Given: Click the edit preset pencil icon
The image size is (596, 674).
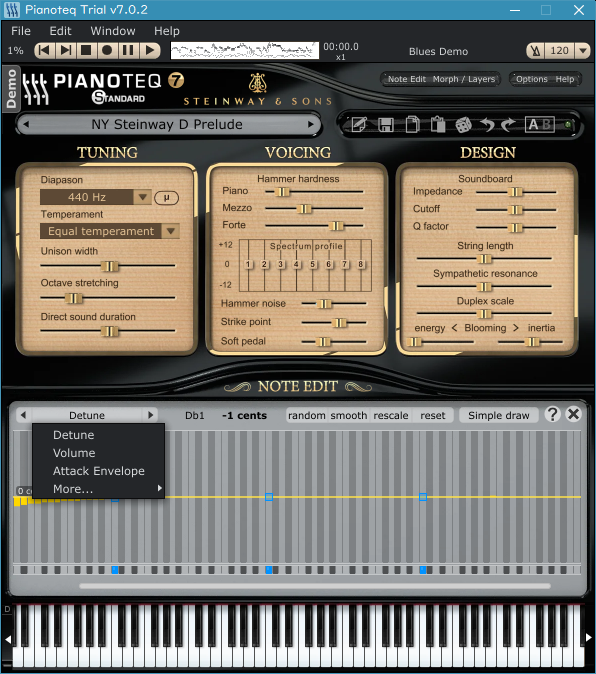Looking at the screenshot, I should point(359,125).
